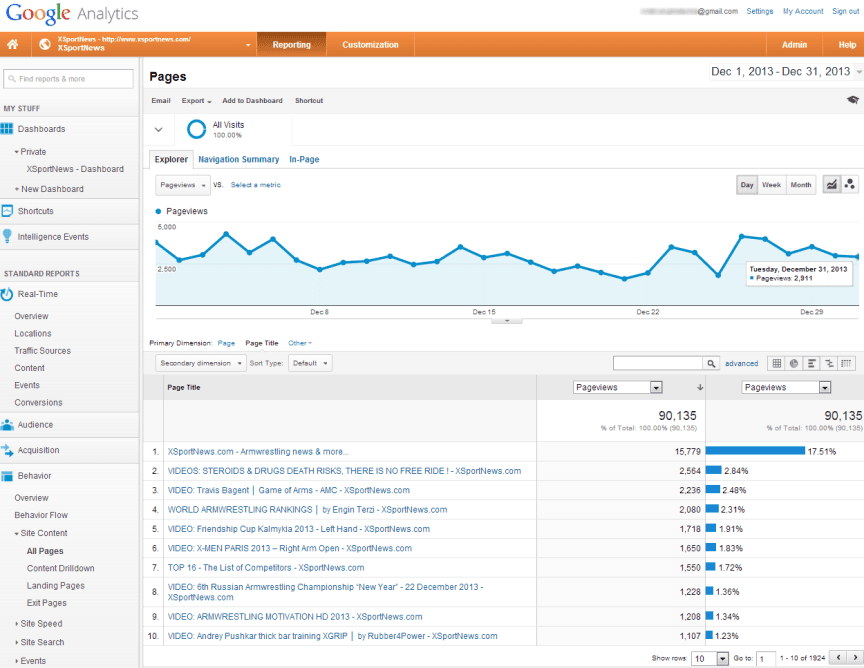Screen dimensions: 864x668
Task: Open the Show rows dropdown
Action: pos(710,658)
